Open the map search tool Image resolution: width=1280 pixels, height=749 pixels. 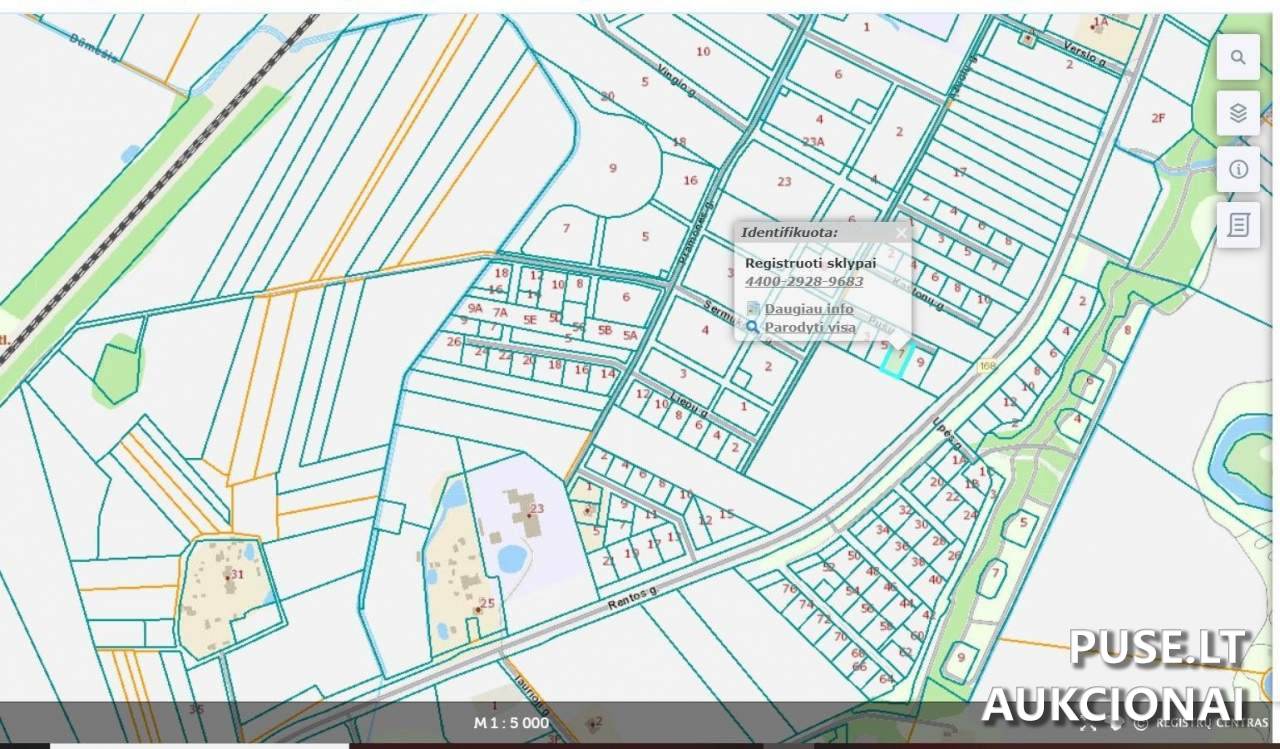(x=1238, y=57)
